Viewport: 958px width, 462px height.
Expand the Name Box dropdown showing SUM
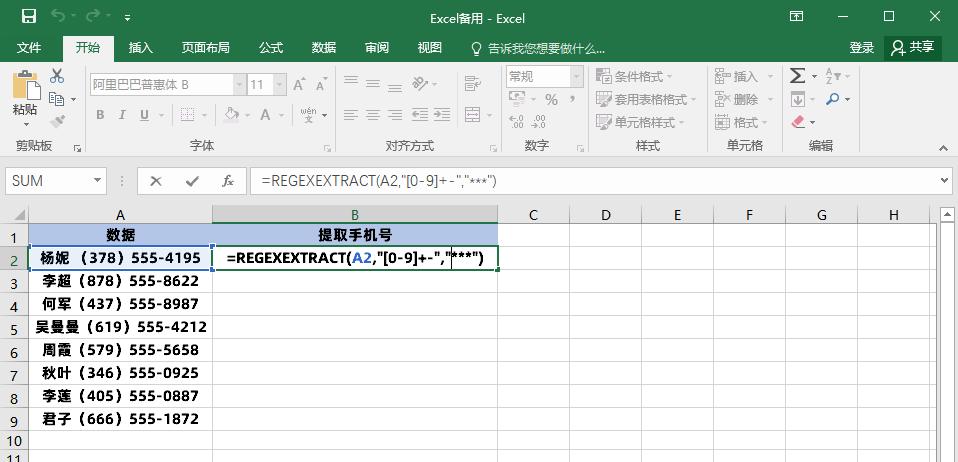pos(97,181)
